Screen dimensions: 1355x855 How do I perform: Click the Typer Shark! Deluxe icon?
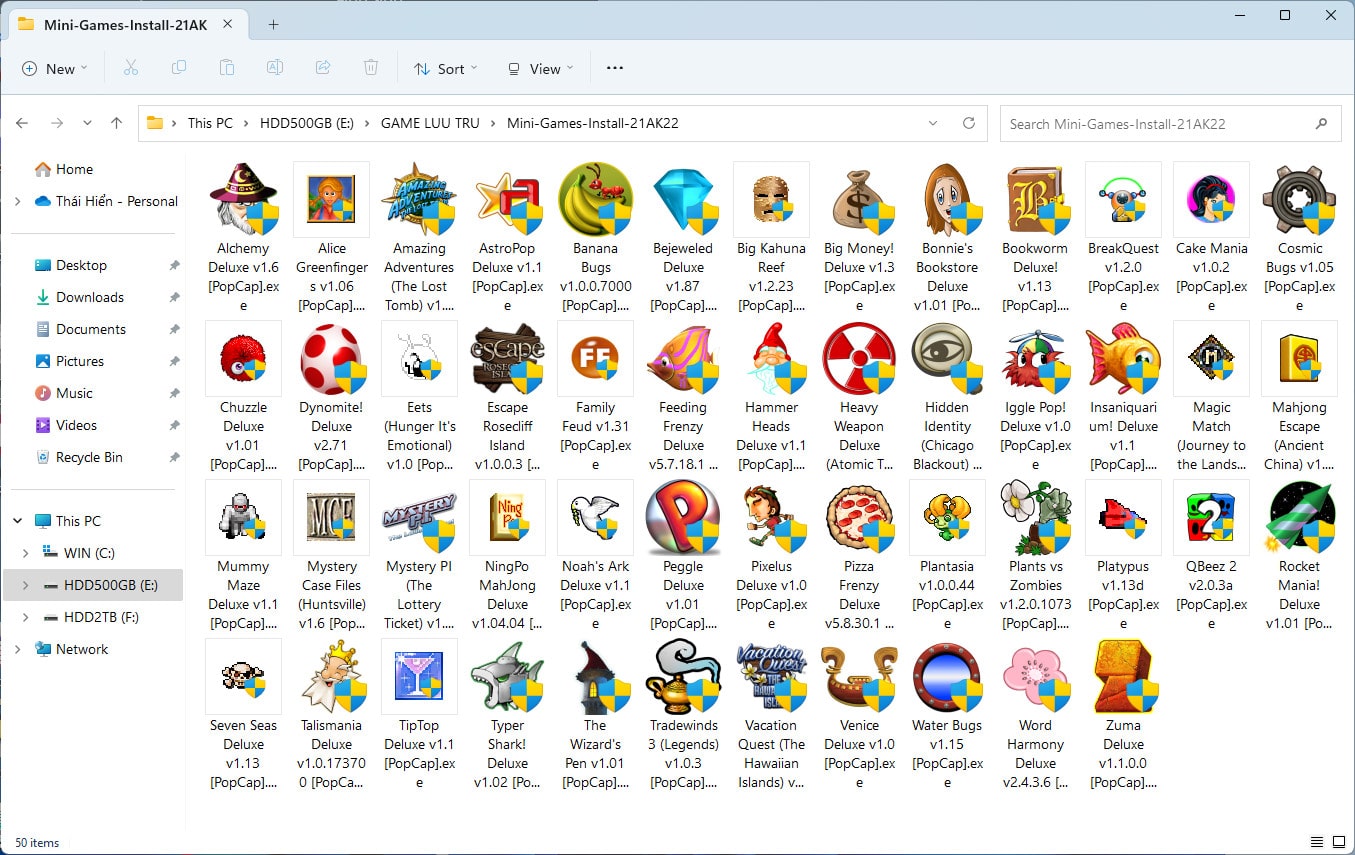click(507, 676)
